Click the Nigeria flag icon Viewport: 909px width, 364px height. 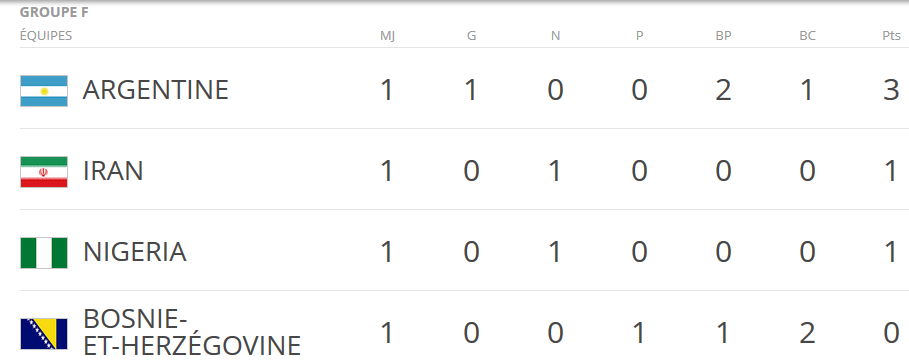[44, 253]
